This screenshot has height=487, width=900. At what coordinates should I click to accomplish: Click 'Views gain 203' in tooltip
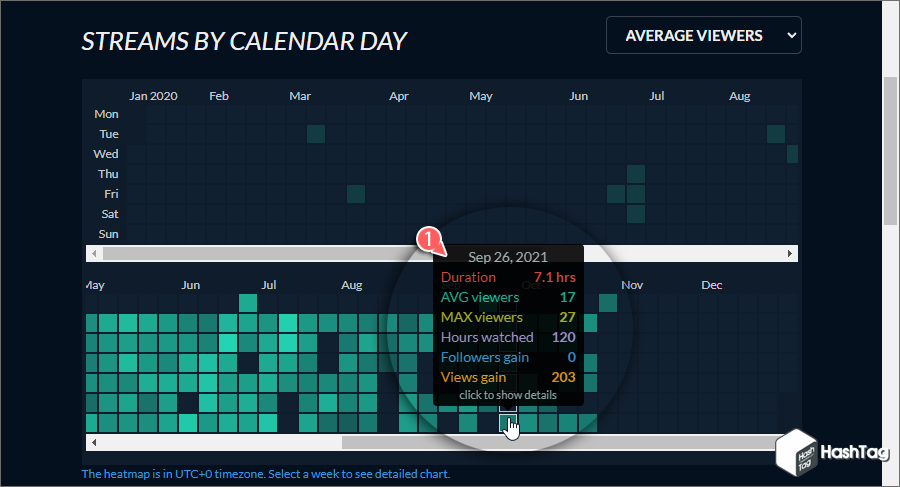point(508,377)
